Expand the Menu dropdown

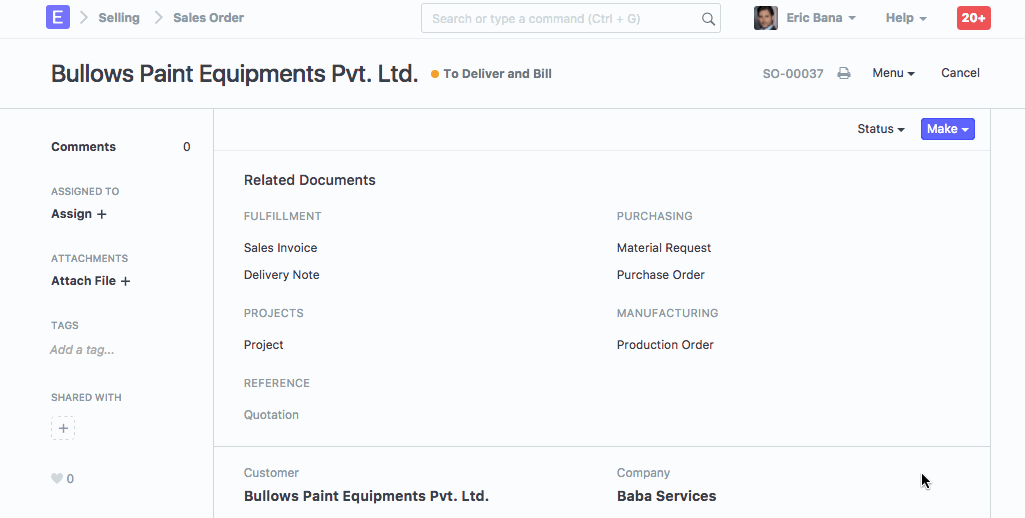893,73
